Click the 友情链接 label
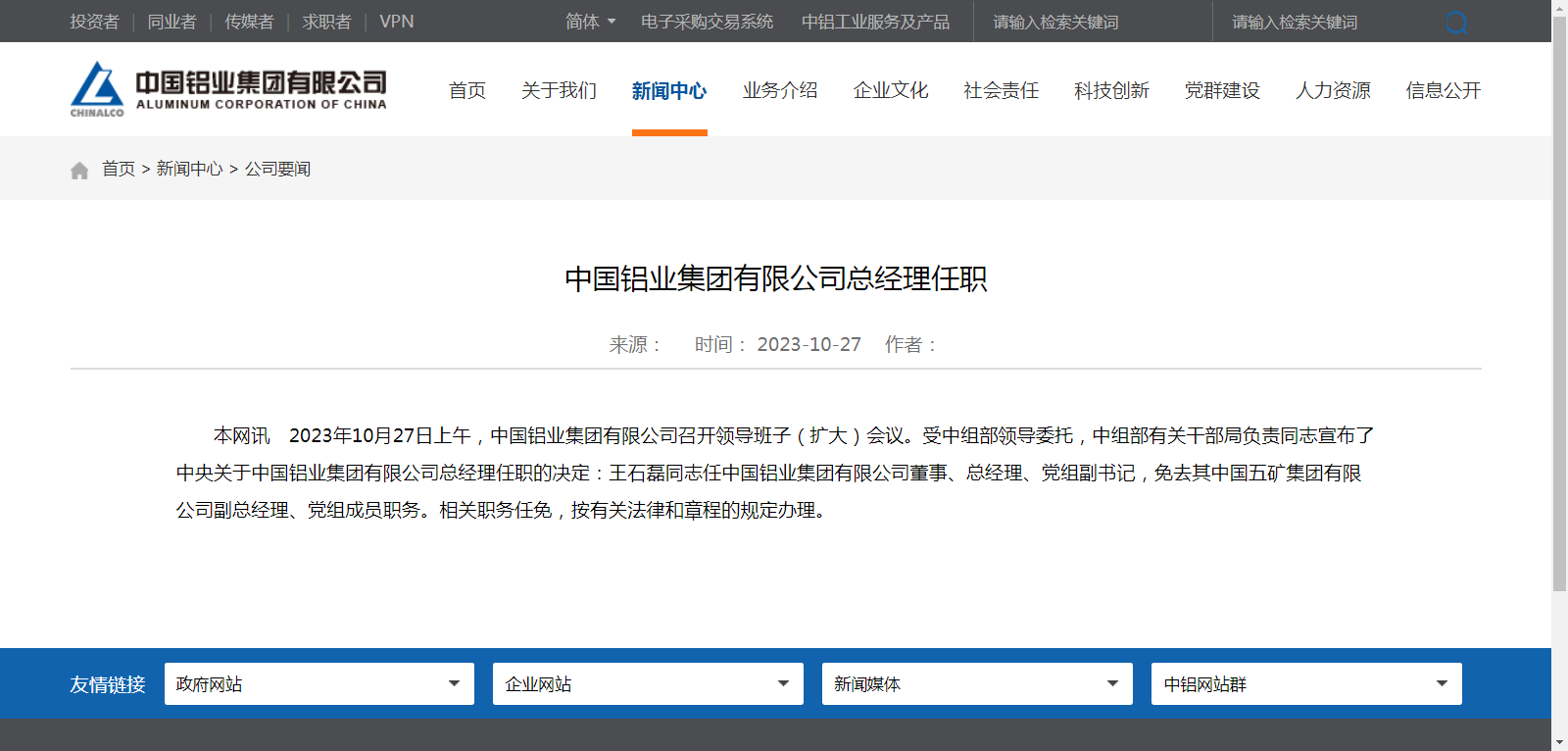1568x751 pixels. click(x=108, y=684)
